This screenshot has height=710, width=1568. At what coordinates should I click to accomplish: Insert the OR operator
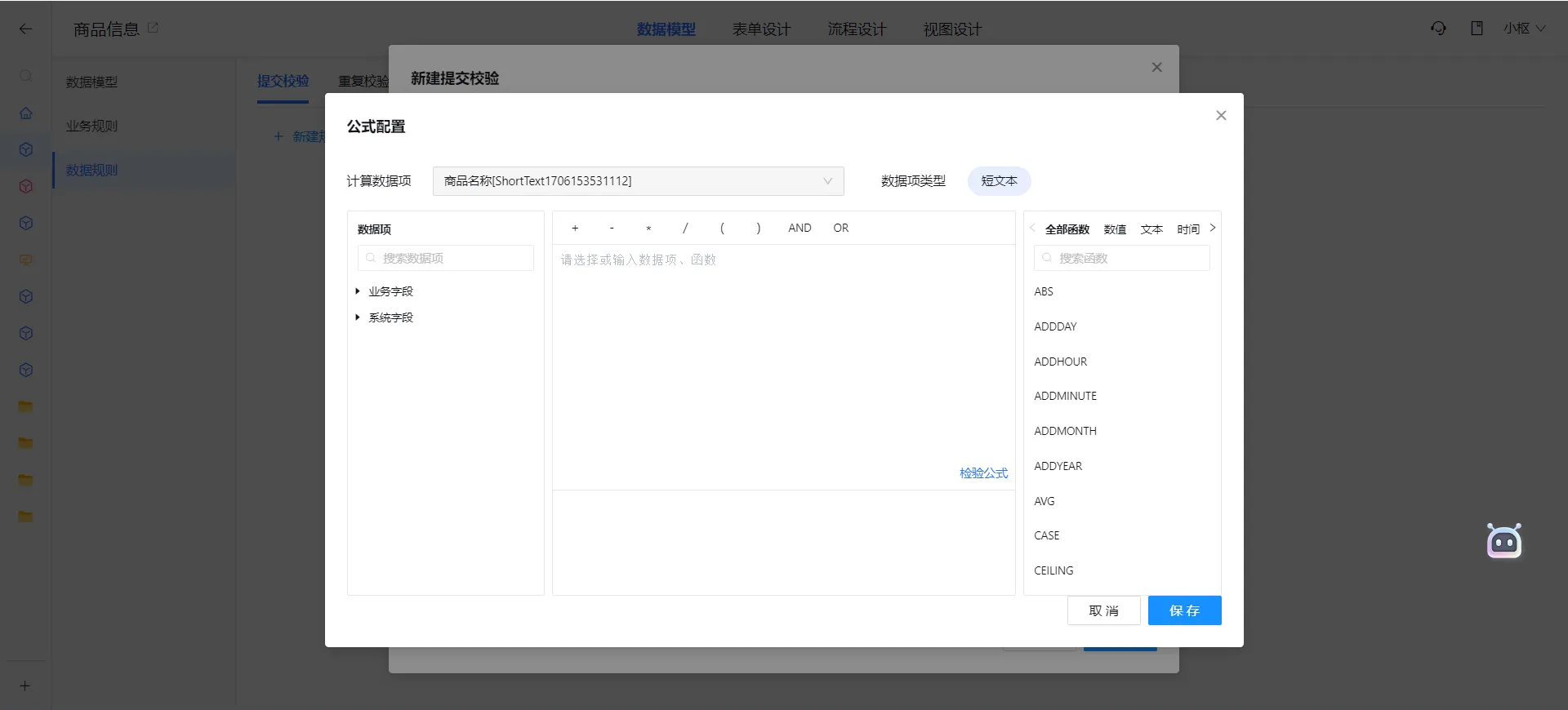(841, 228)
